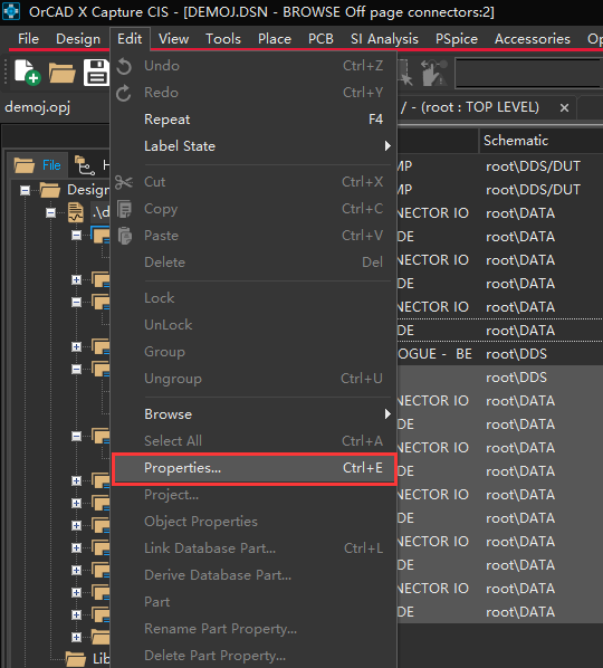Close the (root : TOP LEVEL) tab
Image resolution: width=603 pixels, height=668 pixels.
coord(564,108)
